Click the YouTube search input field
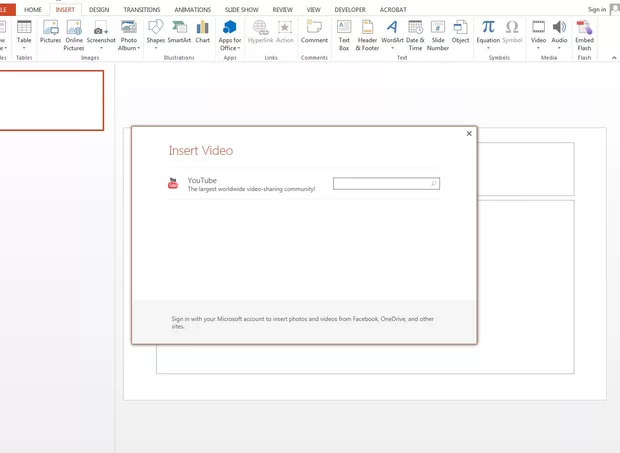The height and width of the screenshot is (453, 620). point(381,184)
